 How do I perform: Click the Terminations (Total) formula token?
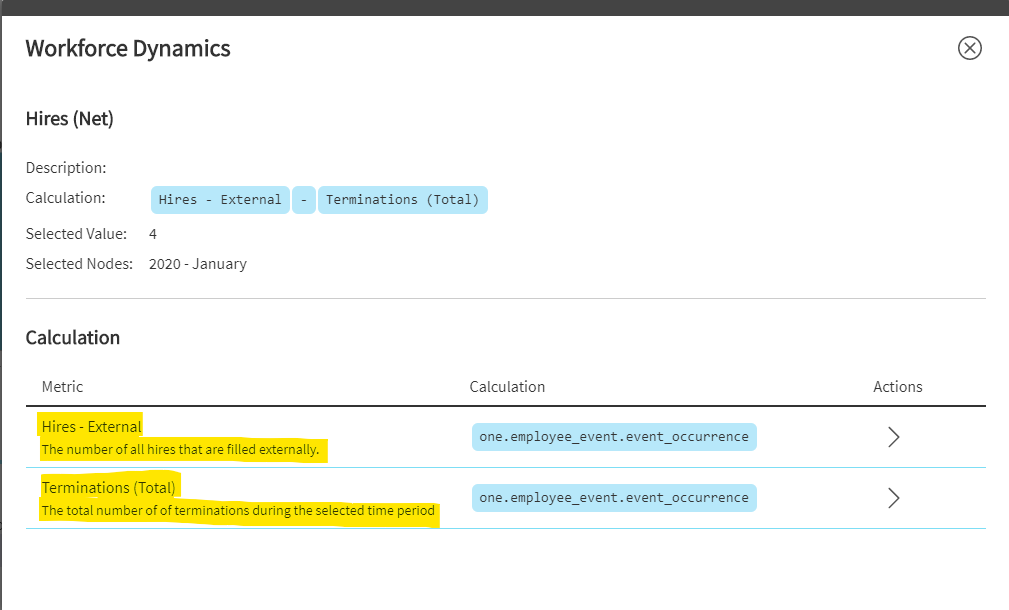(402, 200)
